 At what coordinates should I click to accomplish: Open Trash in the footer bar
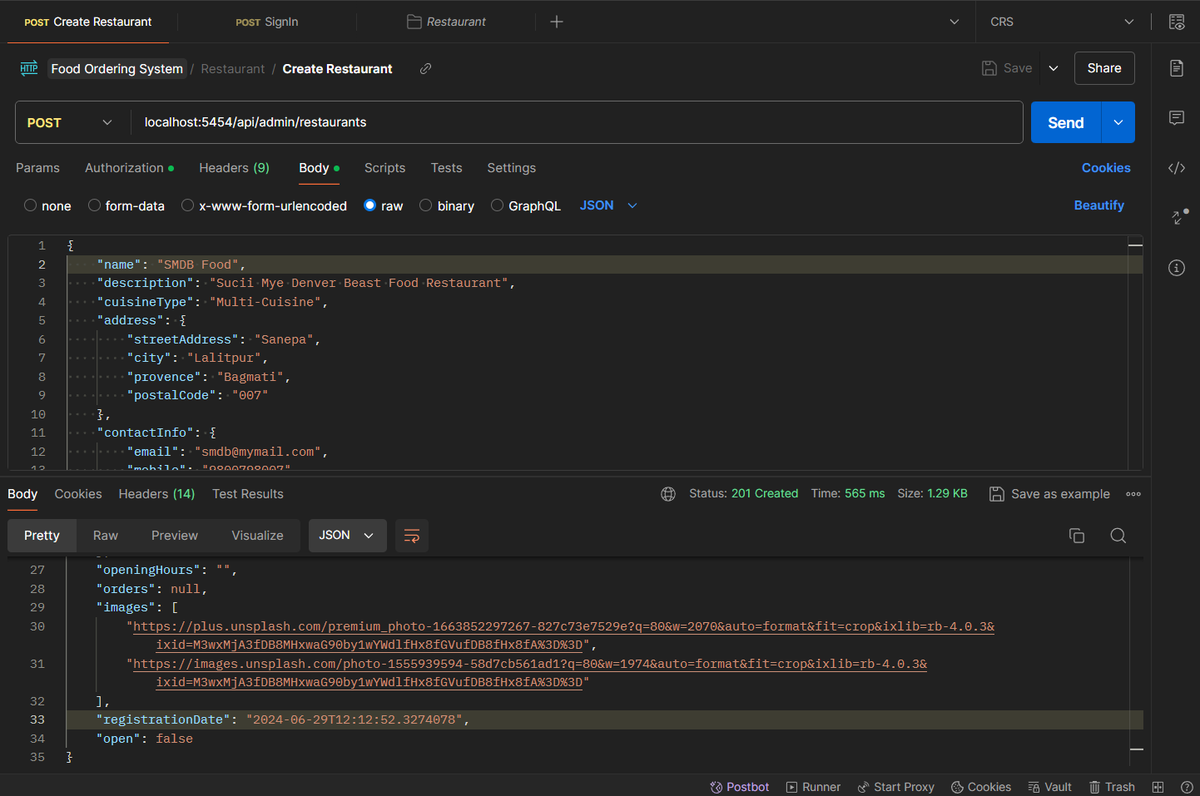point(1112,787)
